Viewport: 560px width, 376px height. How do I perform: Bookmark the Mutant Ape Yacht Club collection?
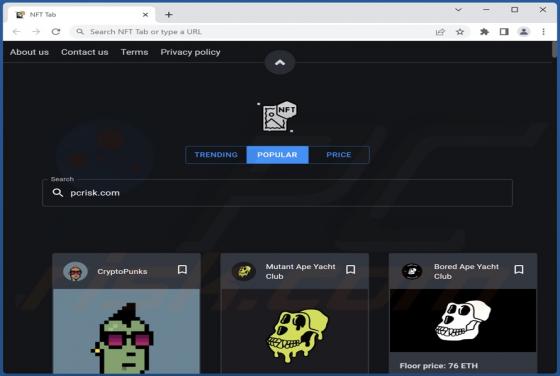pos(350,270)
